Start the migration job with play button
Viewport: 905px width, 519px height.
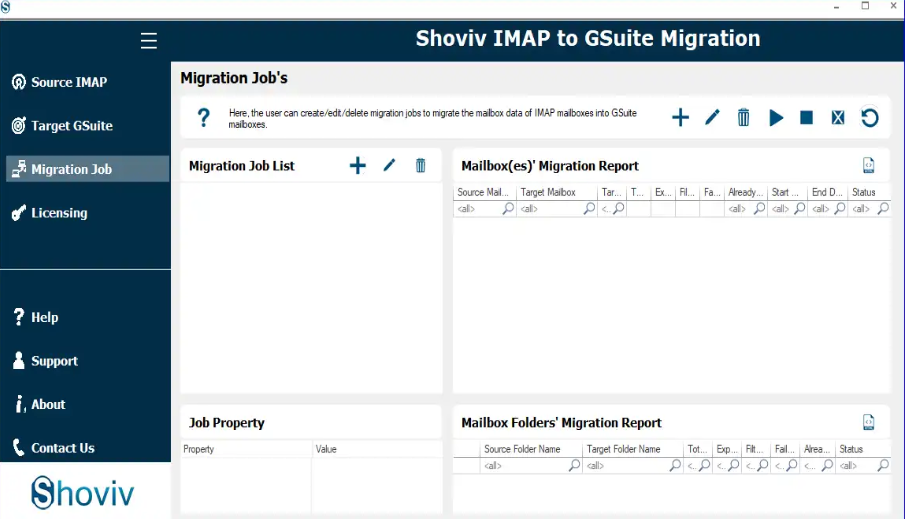[776, 118]
